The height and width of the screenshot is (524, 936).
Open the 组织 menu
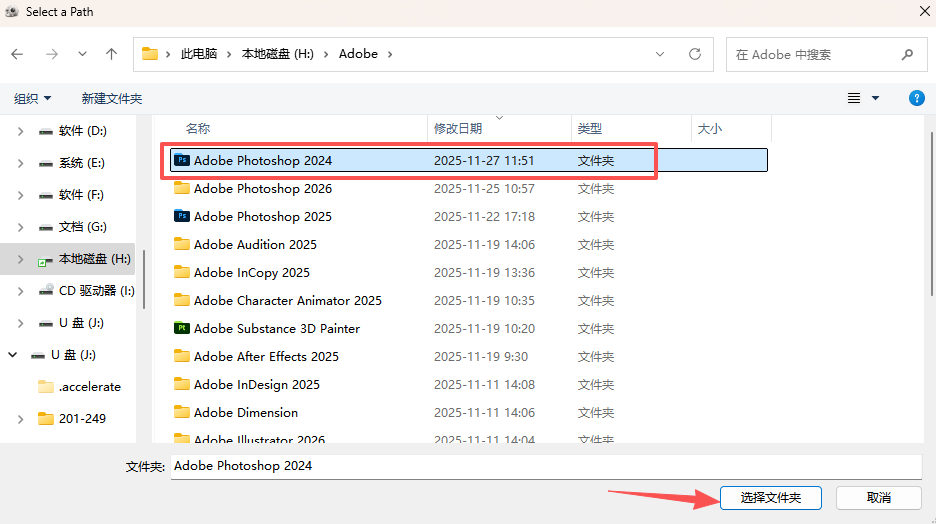(32, 98)
